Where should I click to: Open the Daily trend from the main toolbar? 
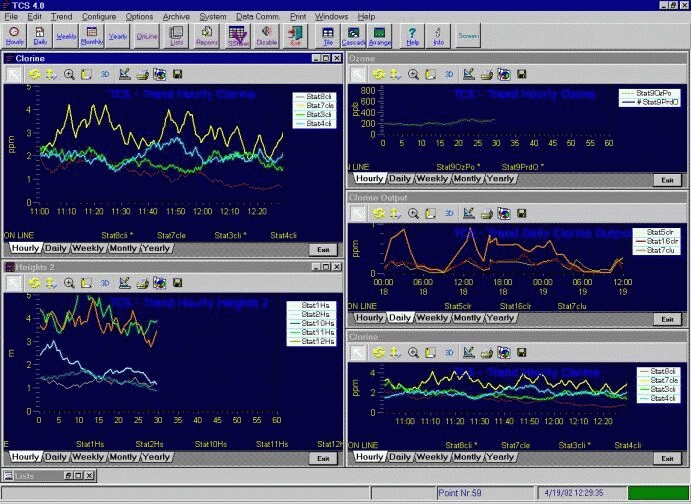pyautogui.click(x=40, y=36)
